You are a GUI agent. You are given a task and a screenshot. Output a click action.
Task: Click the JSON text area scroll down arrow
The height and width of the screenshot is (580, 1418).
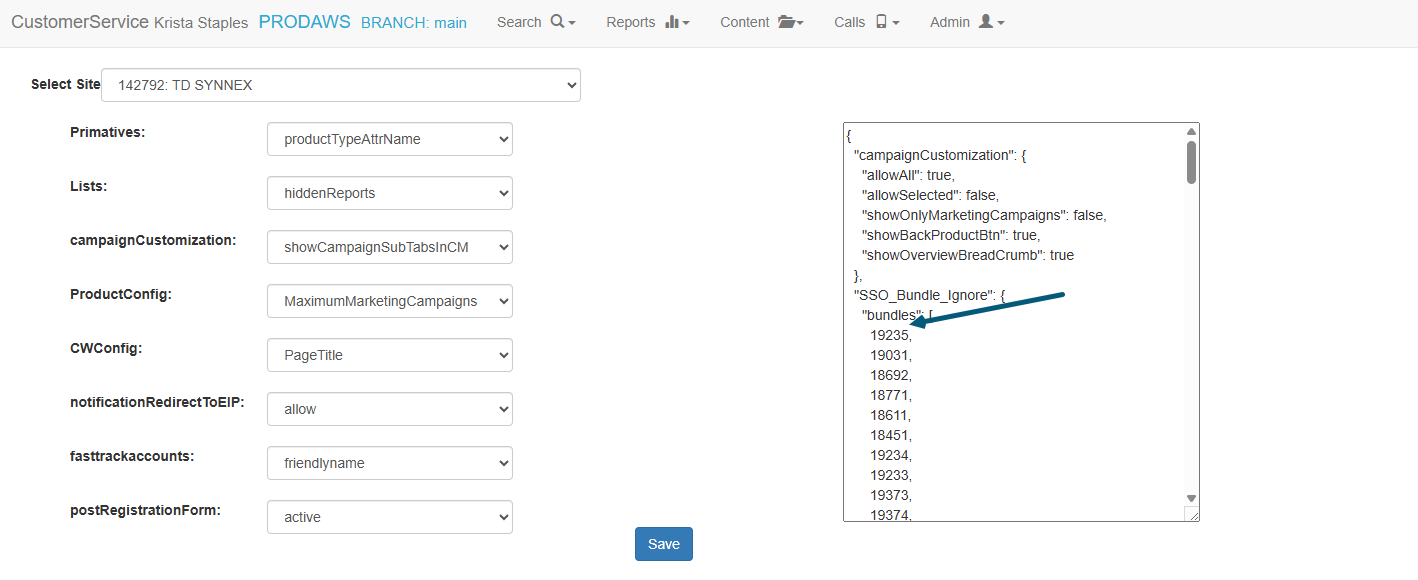point(1191,498)
